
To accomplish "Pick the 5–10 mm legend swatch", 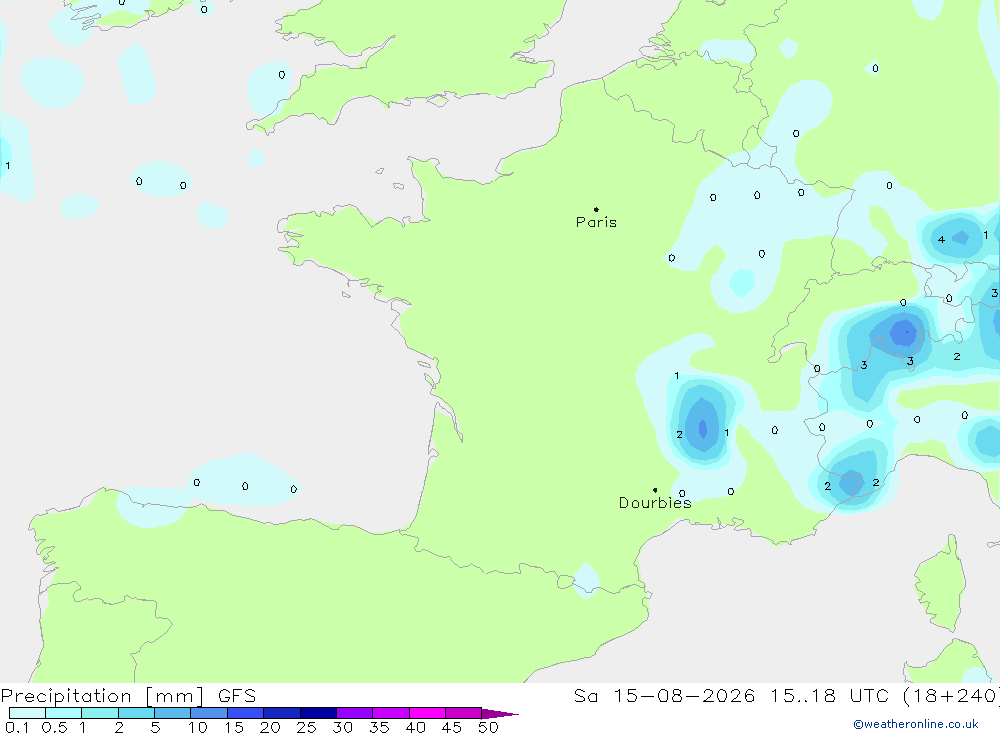I will click(173, 713).
